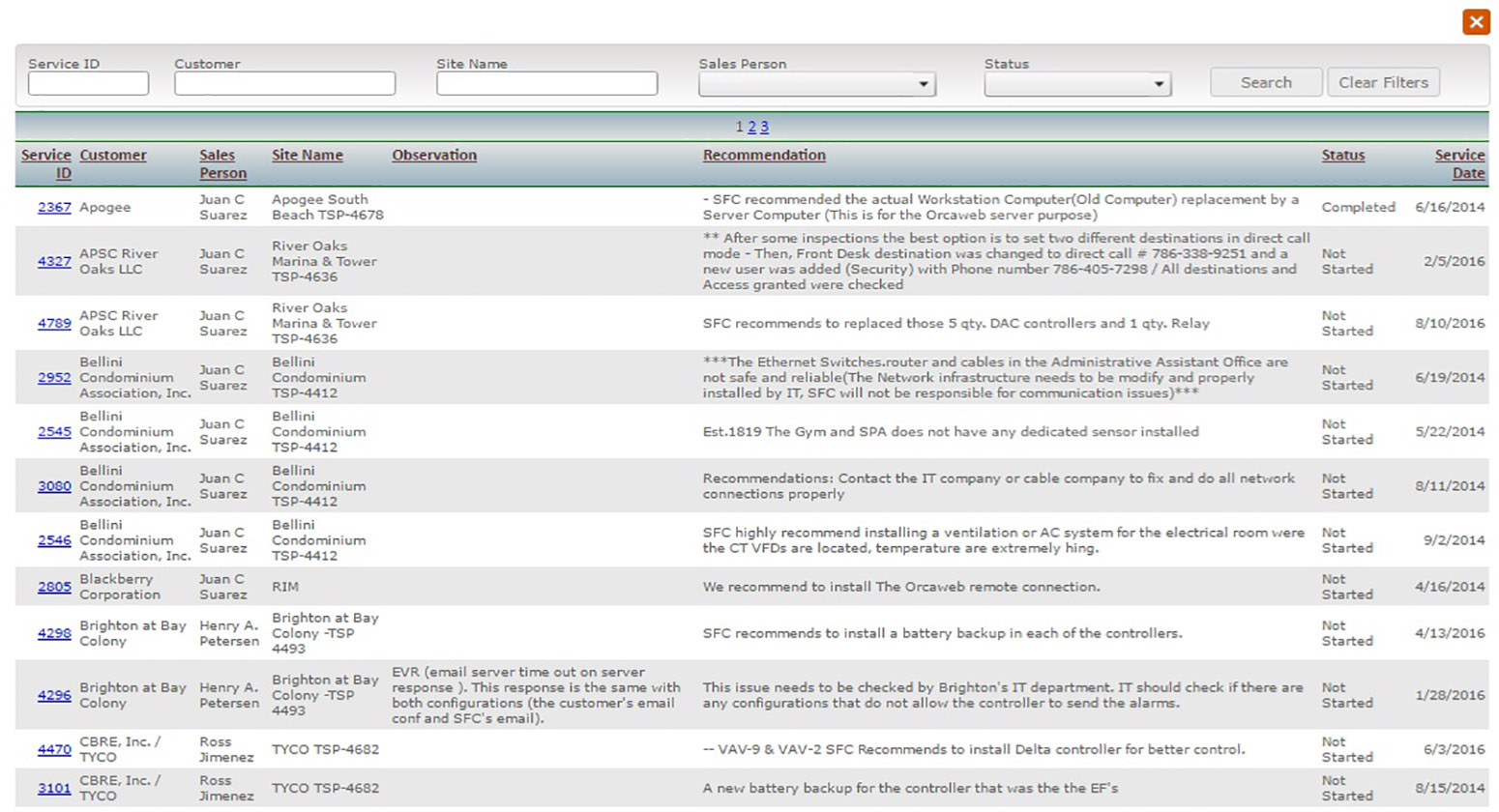
Task: Click the Clear Filters button
Action: [x=1383, y=82]
